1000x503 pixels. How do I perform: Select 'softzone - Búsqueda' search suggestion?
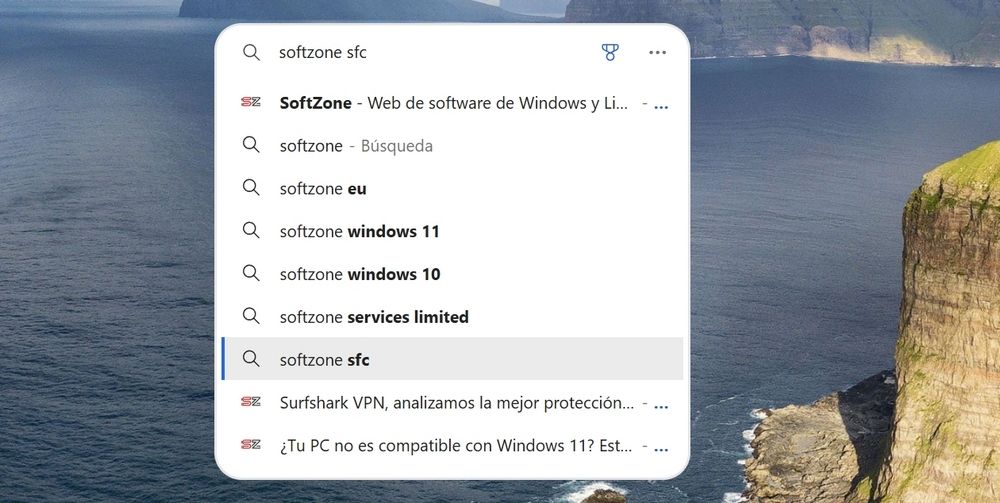[356, 146]
